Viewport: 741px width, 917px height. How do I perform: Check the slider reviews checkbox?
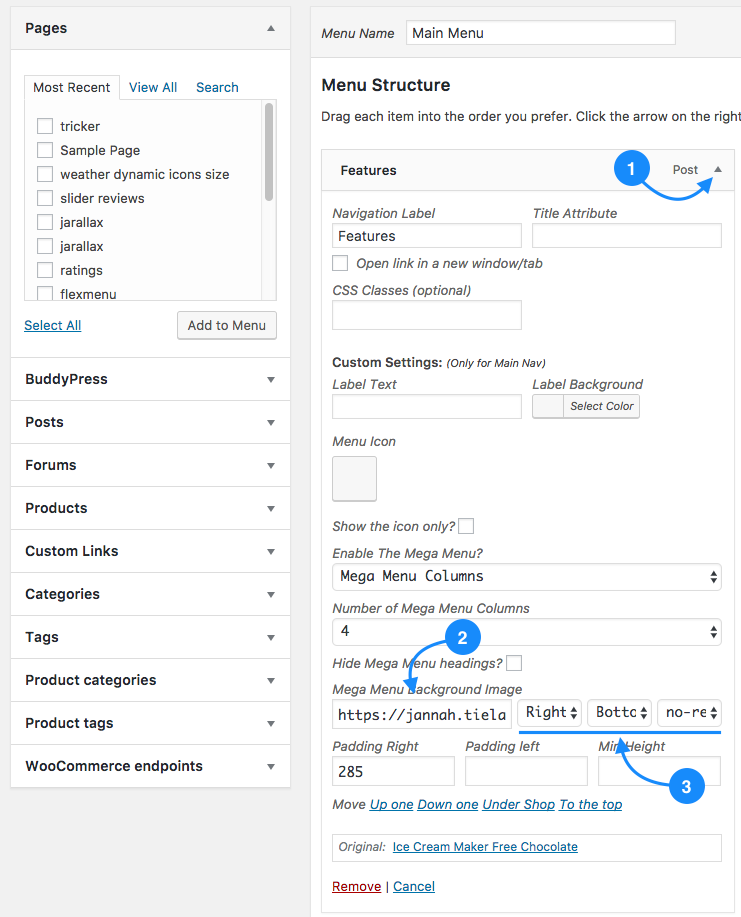pyautogui.click(x=45, y=198)
